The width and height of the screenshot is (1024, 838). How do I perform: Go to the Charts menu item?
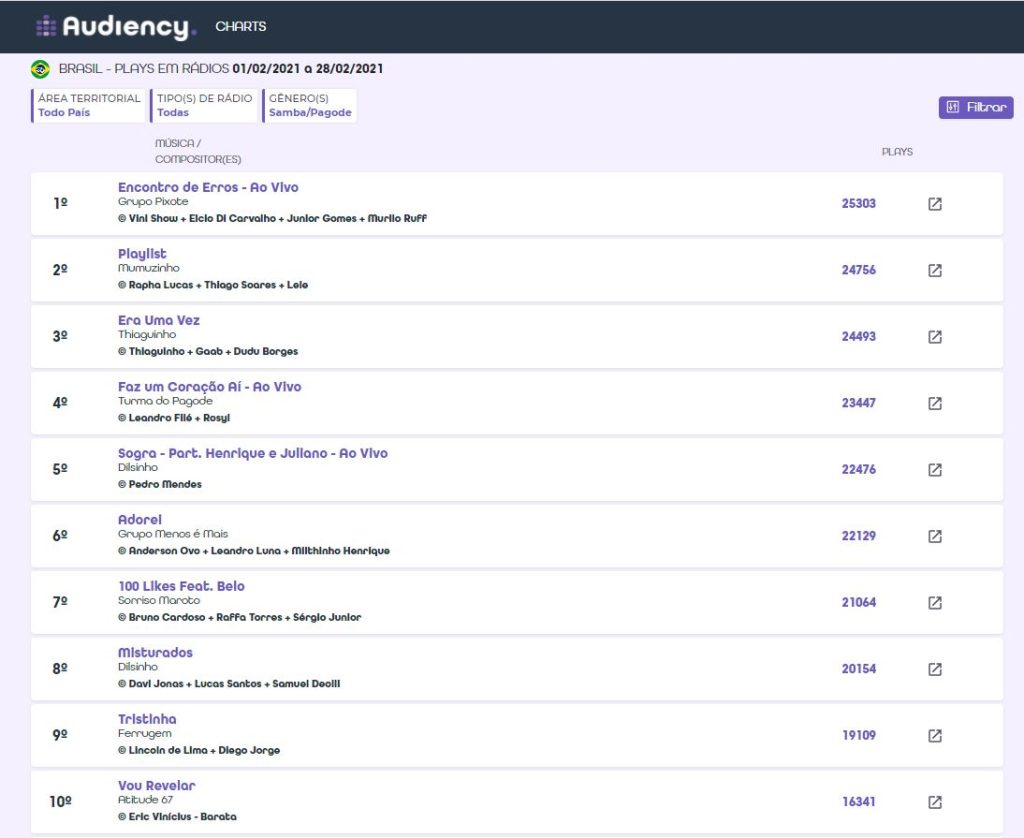coord(241,27)
